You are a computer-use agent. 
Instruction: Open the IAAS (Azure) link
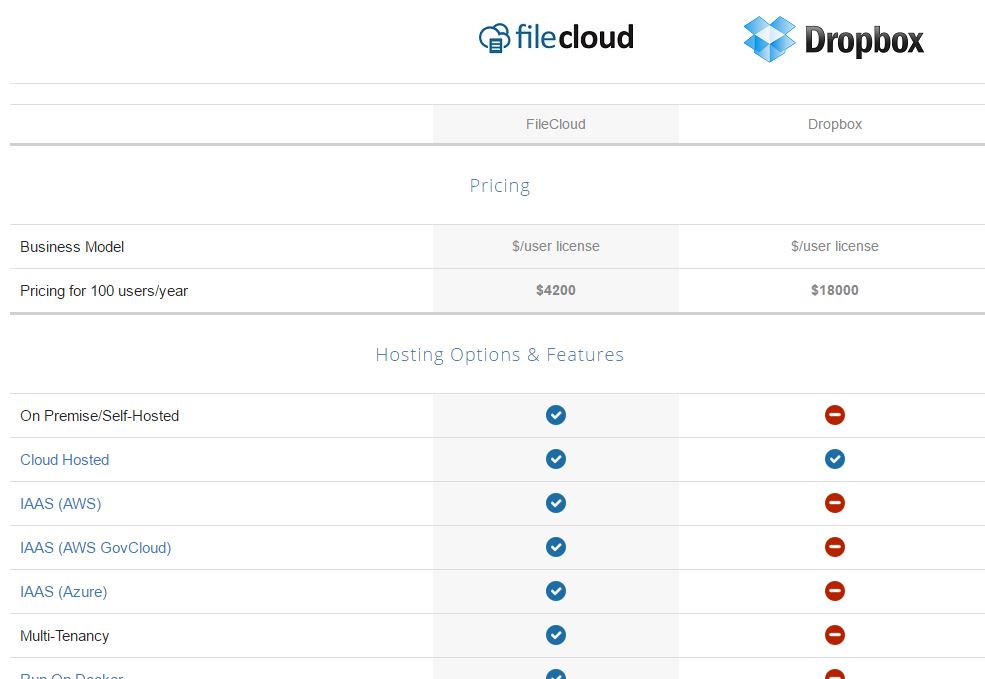(x=63, y=592)
